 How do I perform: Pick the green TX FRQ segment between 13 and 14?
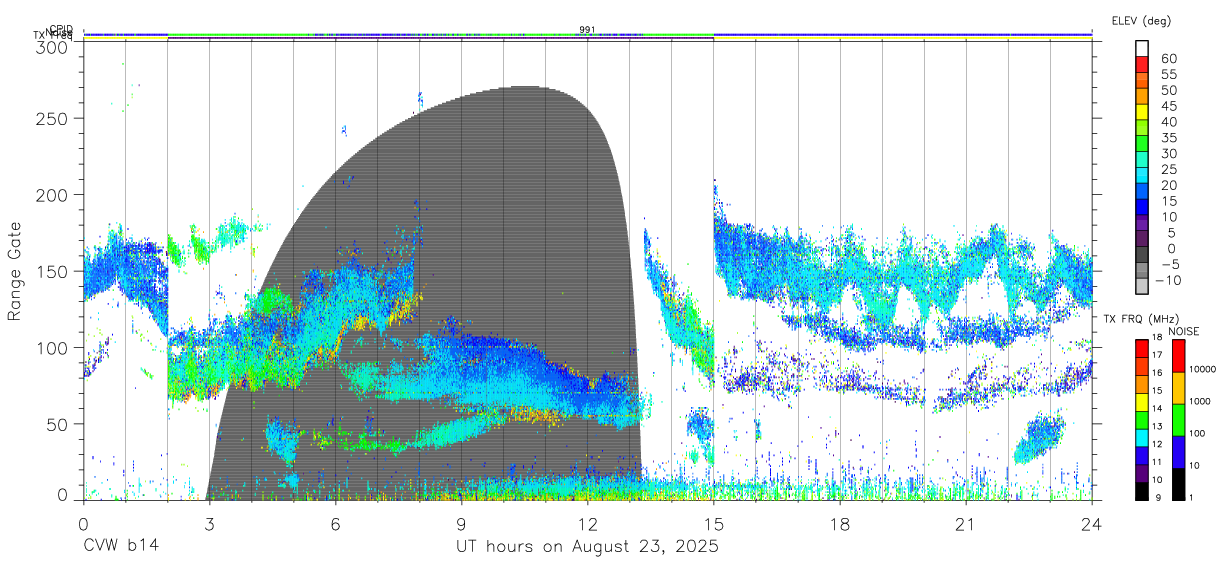click(x=1142, y=420)
